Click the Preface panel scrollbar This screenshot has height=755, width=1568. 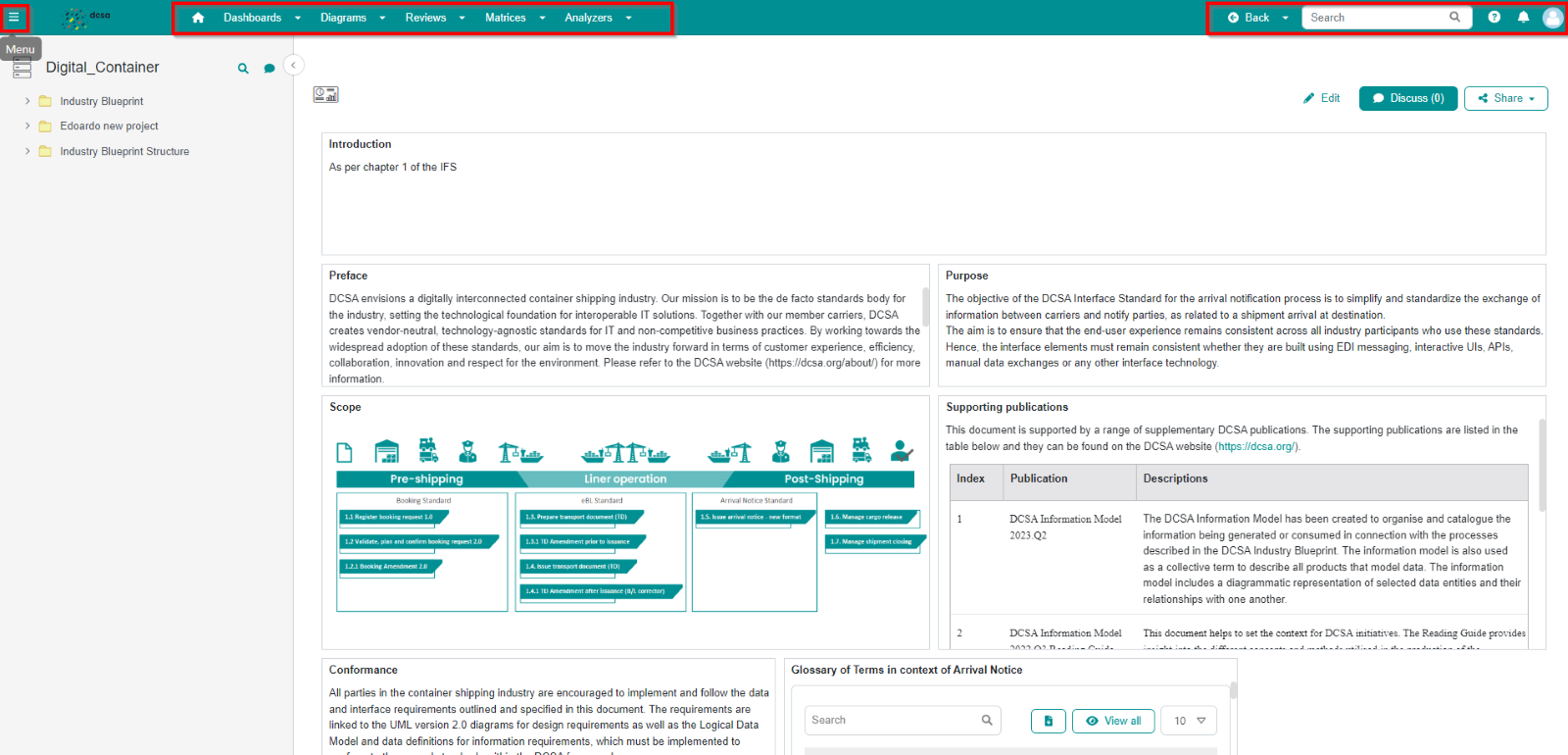925,306
